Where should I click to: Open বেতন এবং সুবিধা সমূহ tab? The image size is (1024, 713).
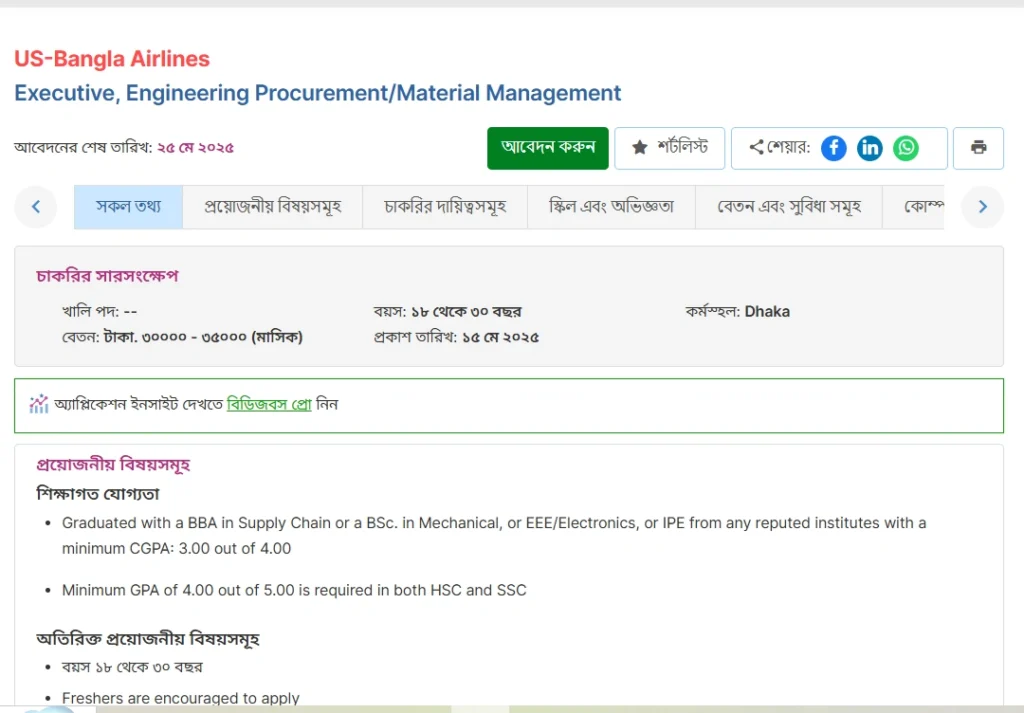point(789,207)
